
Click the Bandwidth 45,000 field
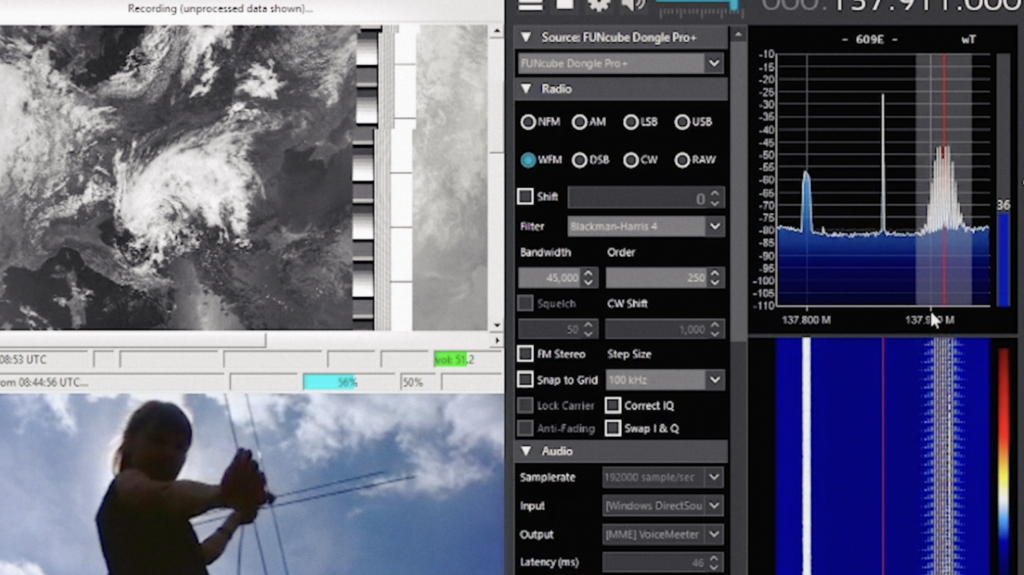click(549, 278)
